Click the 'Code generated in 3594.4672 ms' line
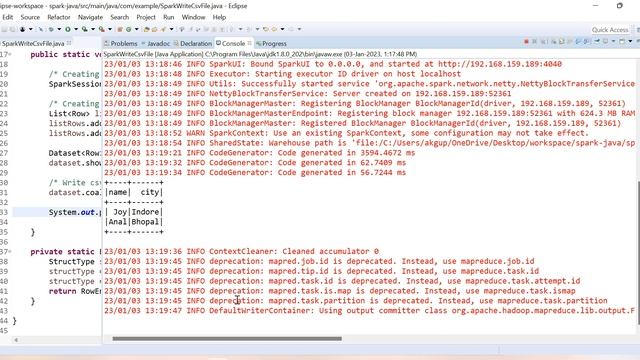The image size is (640, 360). coord(260,153)
